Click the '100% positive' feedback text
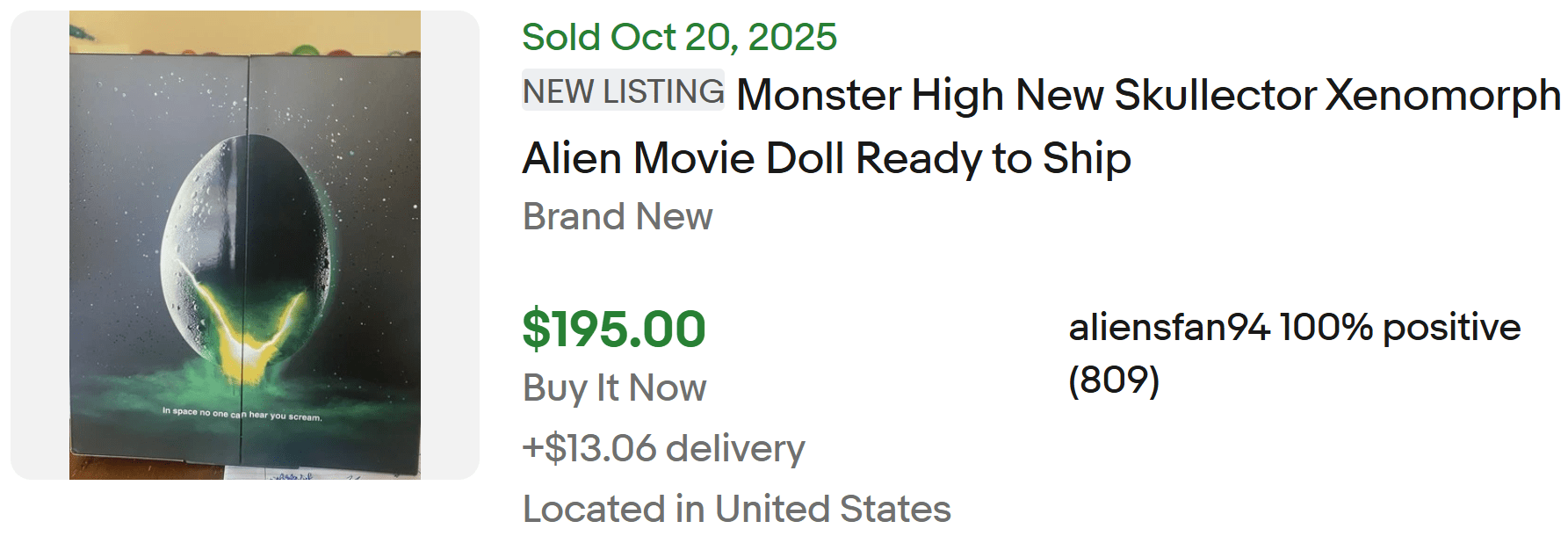Screen dimensions: 1568x536 pyautogui.click(x=1400, y=327)
